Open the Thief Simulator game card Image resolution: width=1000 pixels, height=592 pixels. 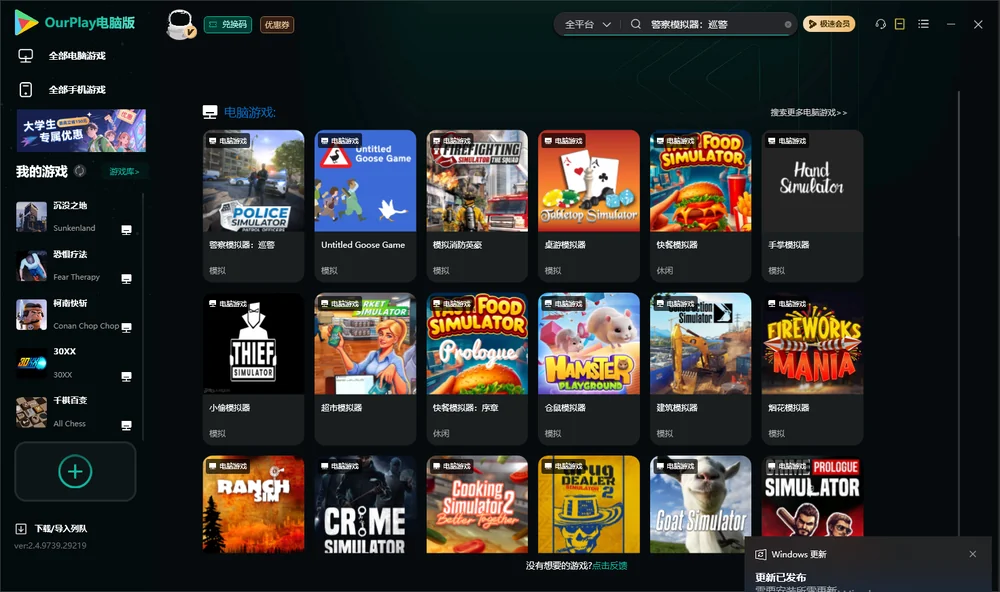(x=254, y=369)
